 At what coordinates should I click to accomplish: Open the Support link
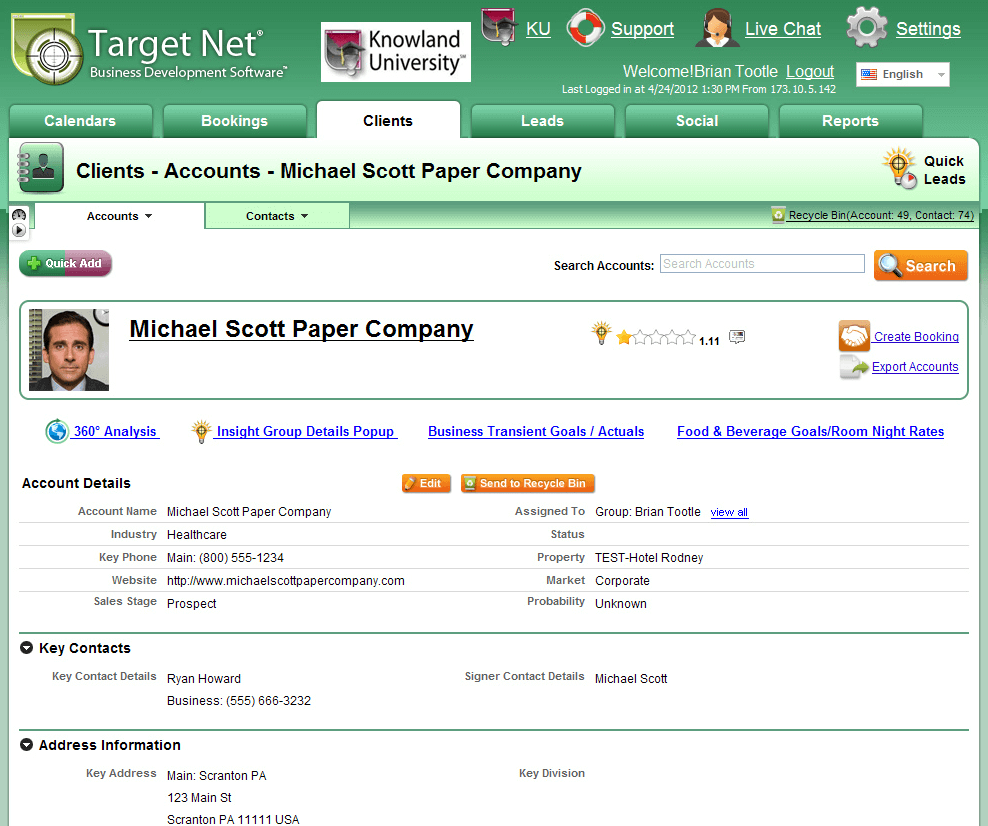[x=642, y=29]
